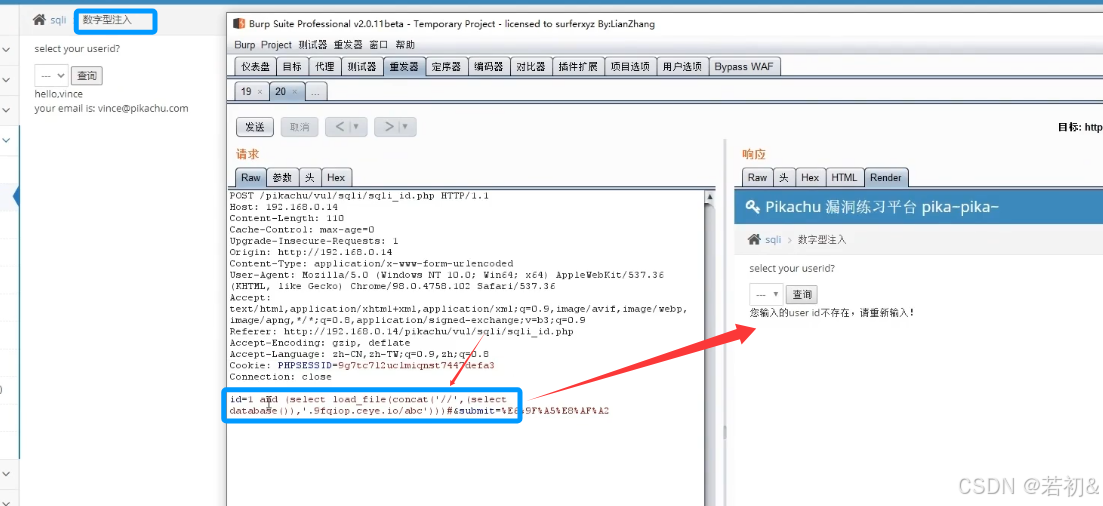This screenshot has width=1103, height=506.
Task: Open the dropdown arrow beside the > history button
Action: (405, 127)
